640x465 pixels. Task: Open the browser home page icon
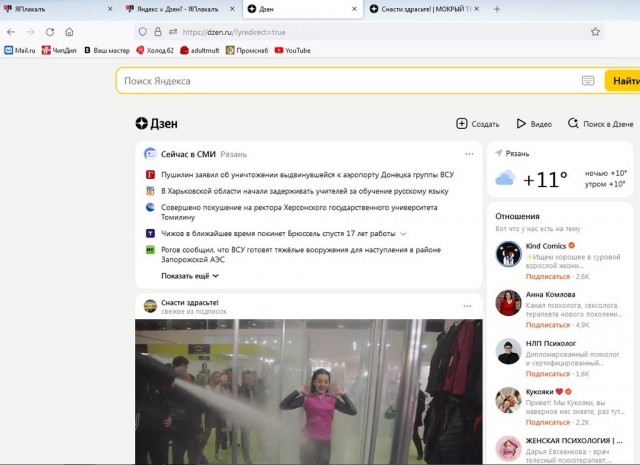[x=69, y=32]
